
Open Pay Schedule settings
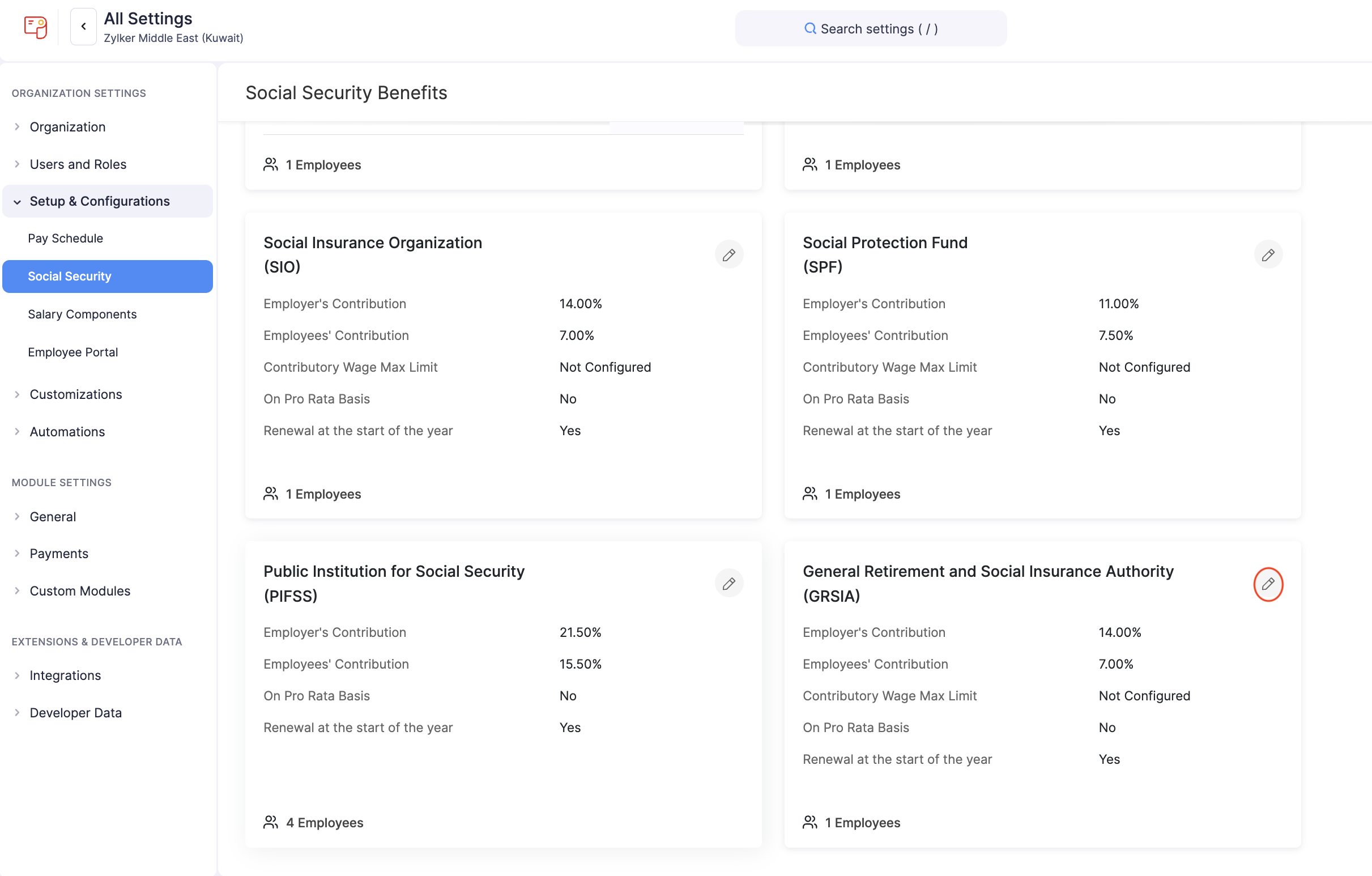pyautogui.click(x=66, y=238)
